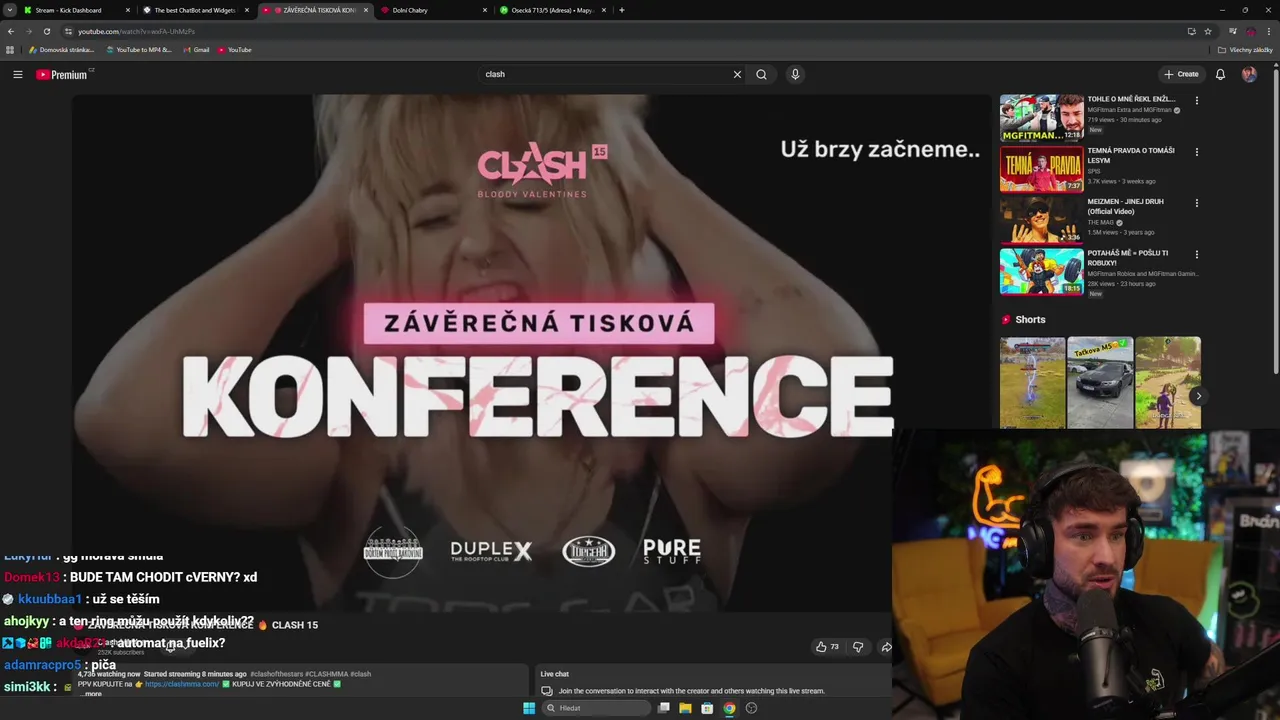The width and height of the screenshot is (1280, 720).
Task: Dislike the live stream video
Action: tap(857, 647)
